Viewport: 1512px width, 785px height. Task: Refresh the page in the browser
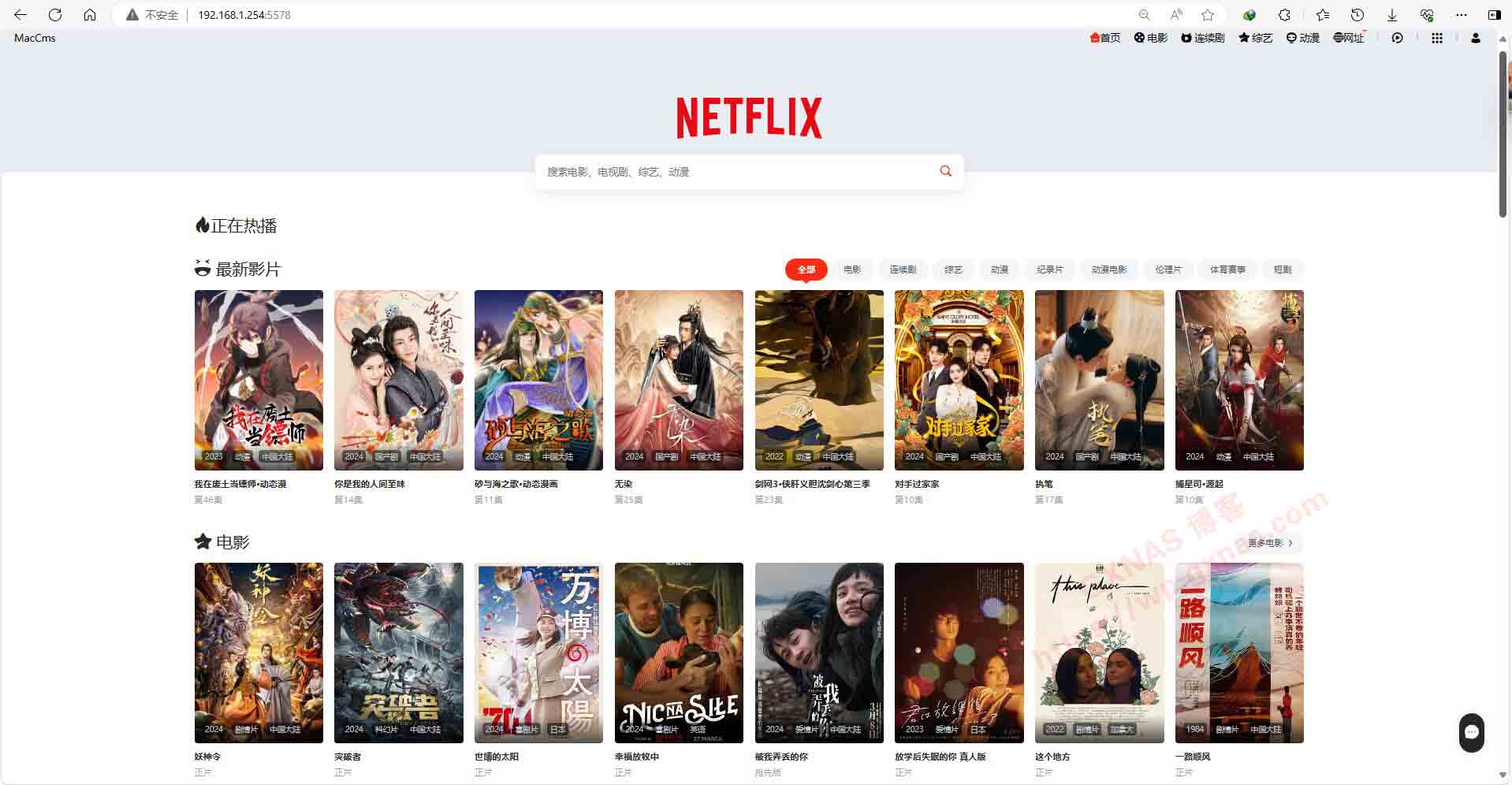click(x=55, y=15)
